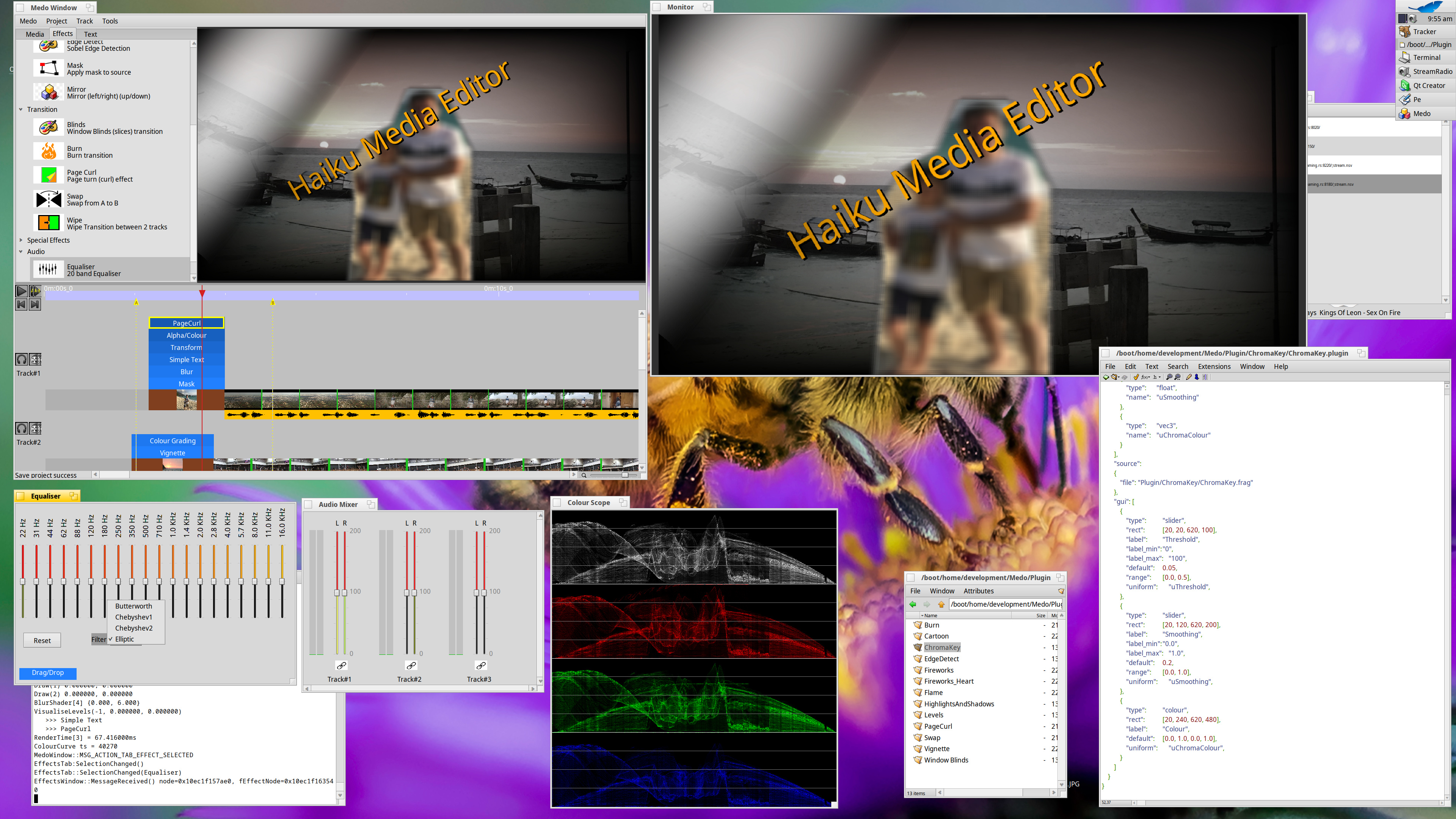Click the forward arrow in Plugin folder window
Viewport: 1456px width, 819px height.
pyautogui.click(x=926, y=604)
